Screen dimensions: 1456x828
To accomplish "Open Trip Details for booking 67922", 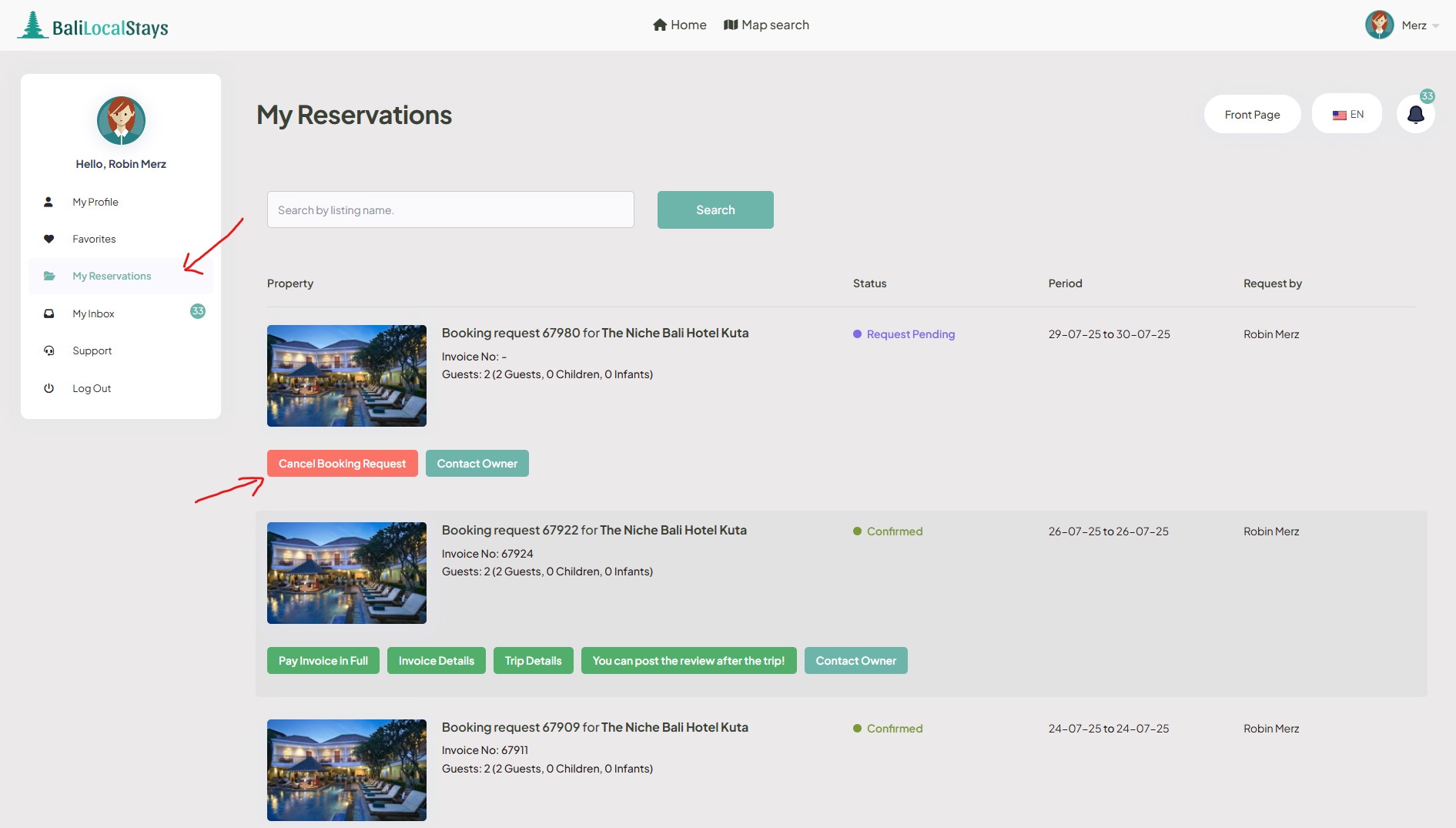I will click(534, 660).
